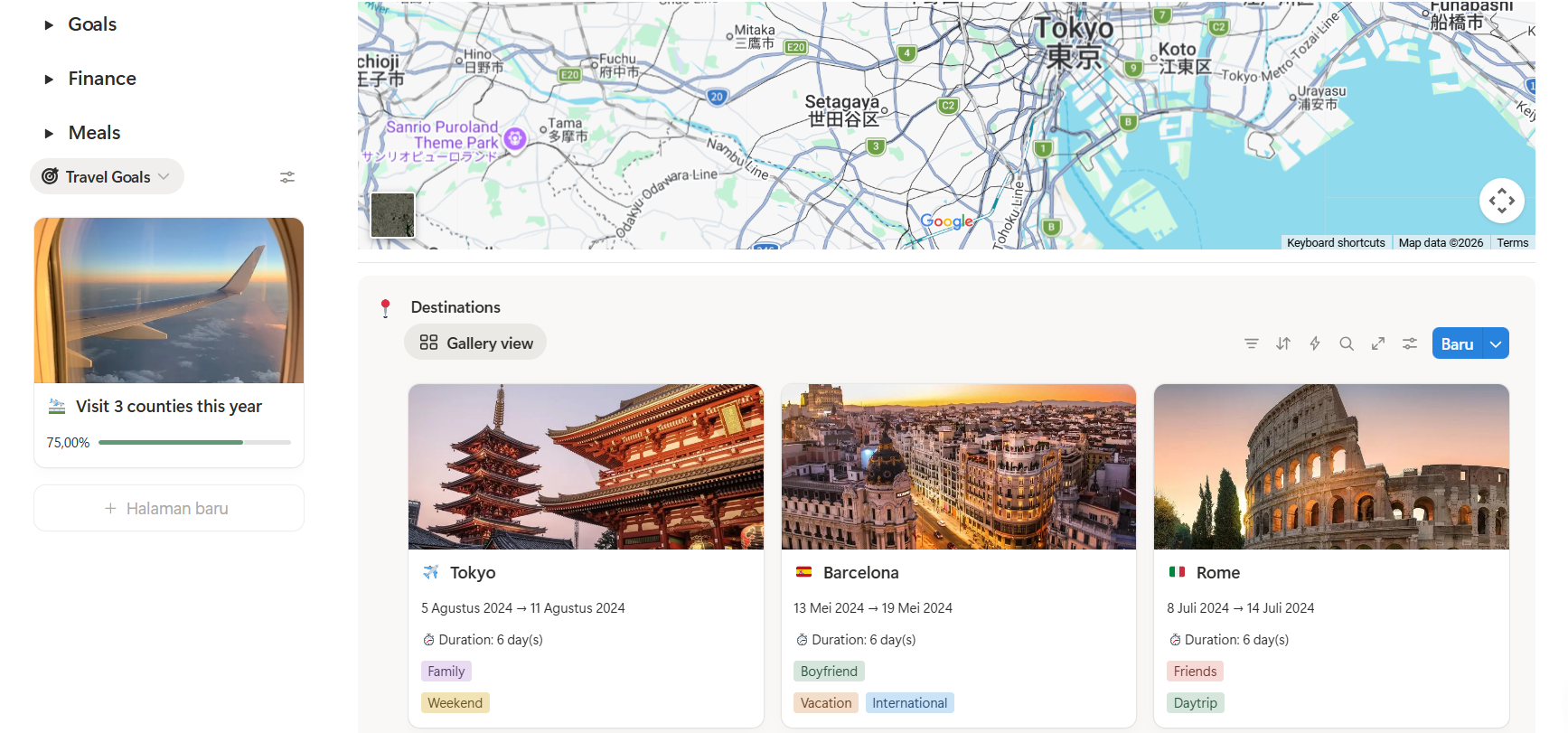Click the map camera pan control
1568x733 pixels.
point(1501,201)
